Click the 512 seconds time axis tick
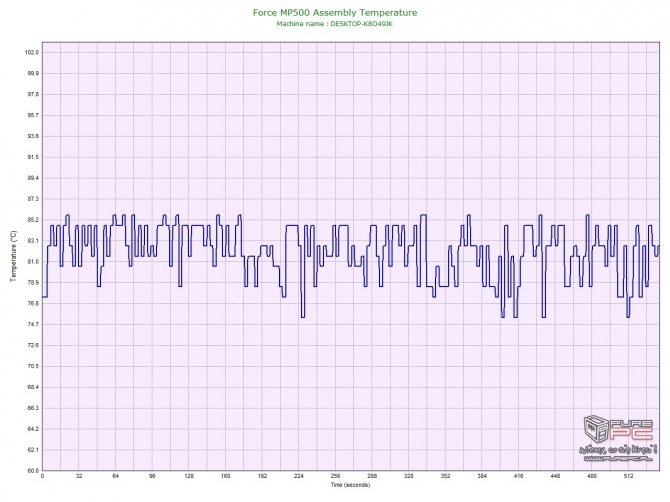The width and height of the screenshot is (670, 502). tap(628, 476)
